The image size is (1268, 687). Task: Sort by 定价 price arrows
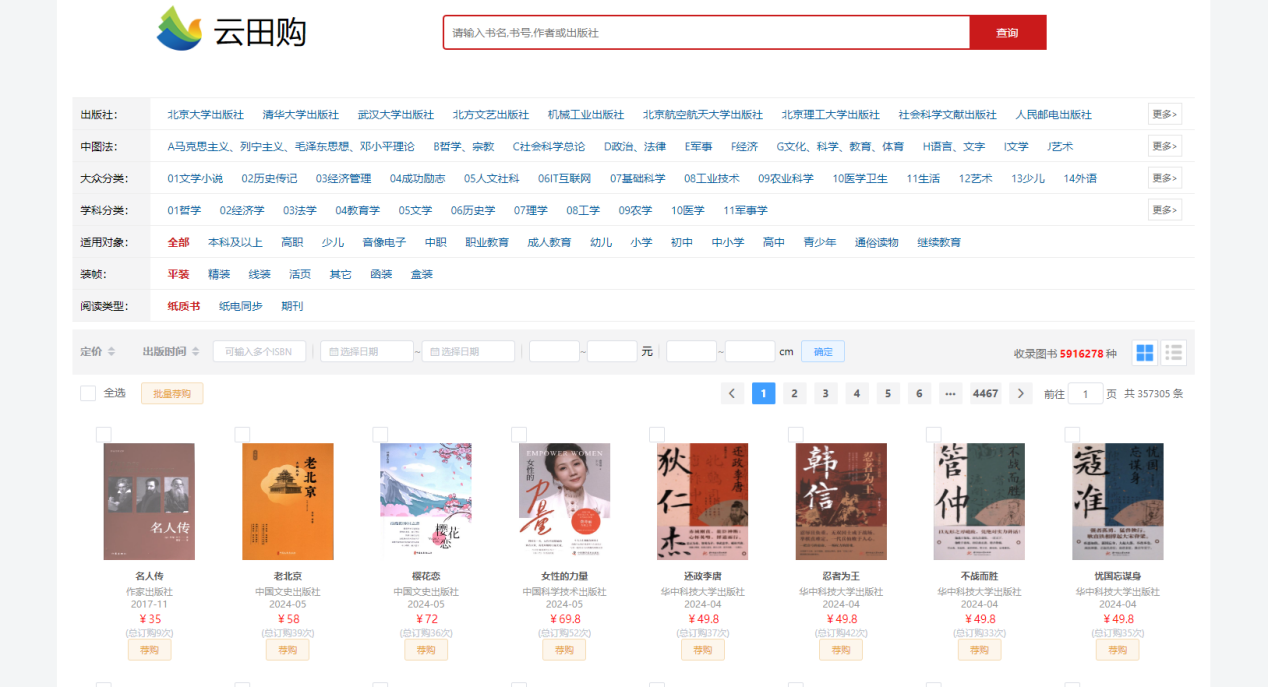pos(112,352)
